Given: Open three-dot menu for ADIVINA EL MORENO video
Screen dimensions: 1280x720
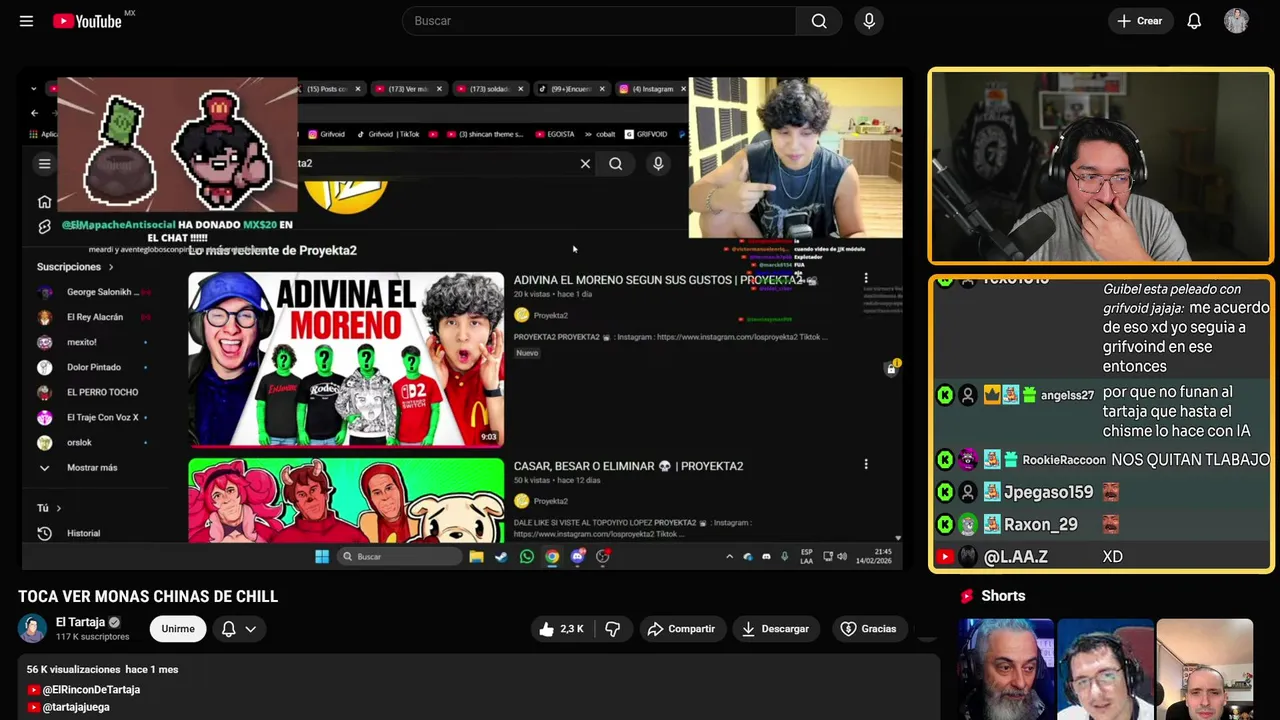Looking at the screenshot, I should pos(866,278).
